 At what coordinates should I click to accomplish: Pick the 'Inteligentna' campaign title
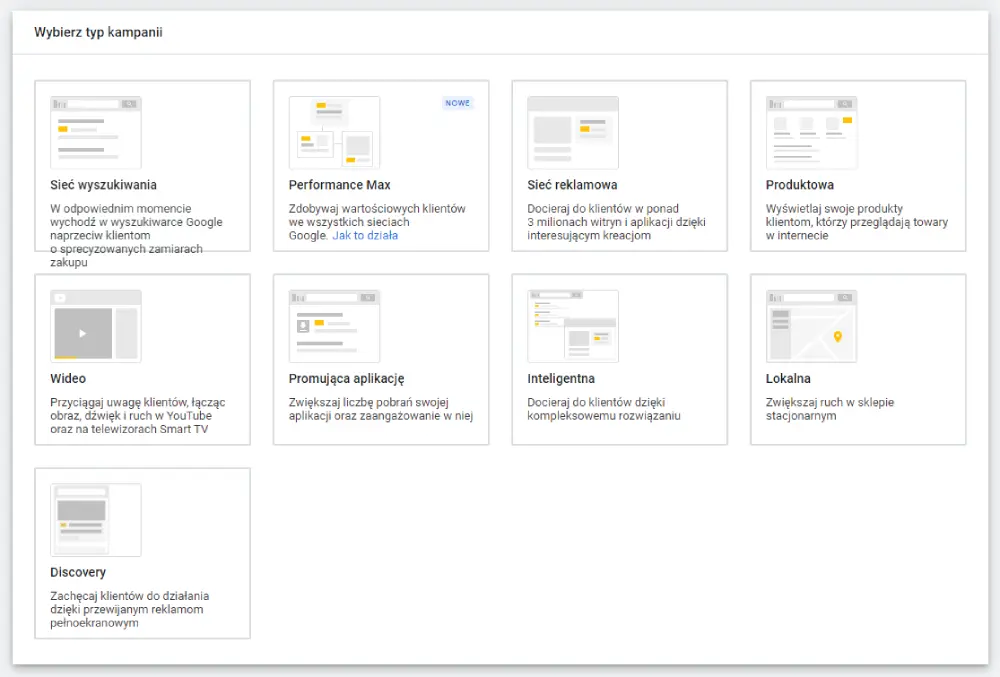tap(561, 379)
